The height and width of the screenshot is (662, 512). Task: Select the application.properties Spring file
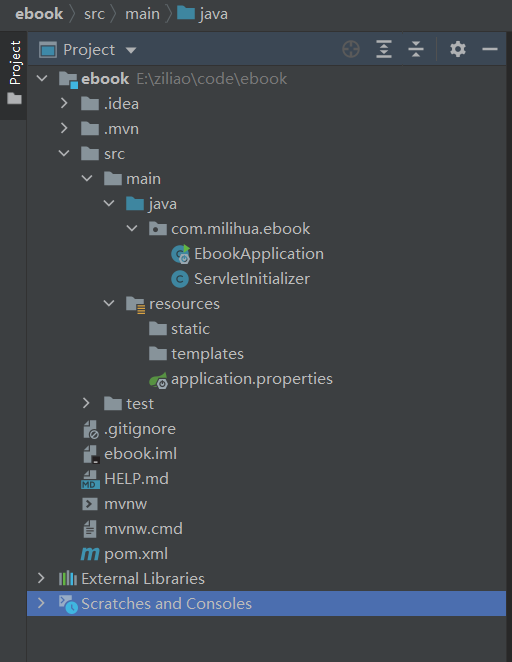(x=241, y=379)
